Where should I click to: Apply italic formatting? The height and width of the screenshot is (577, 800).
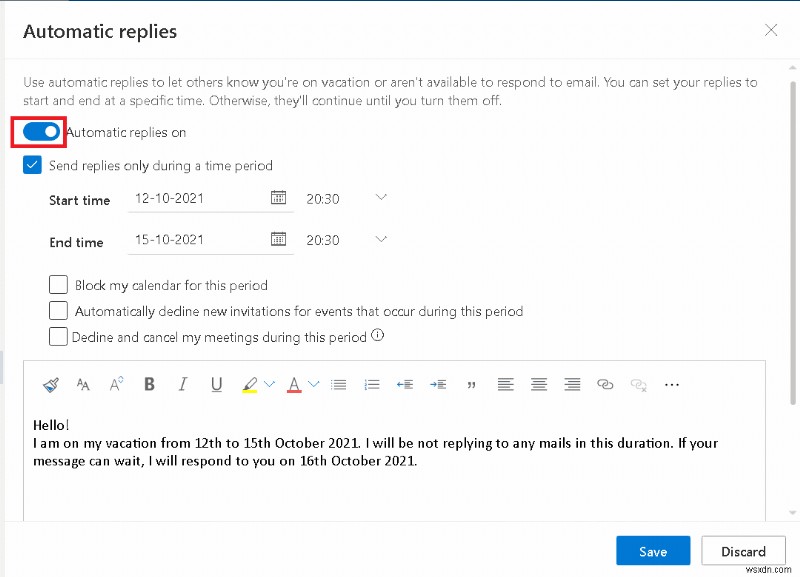click(182, 384)
